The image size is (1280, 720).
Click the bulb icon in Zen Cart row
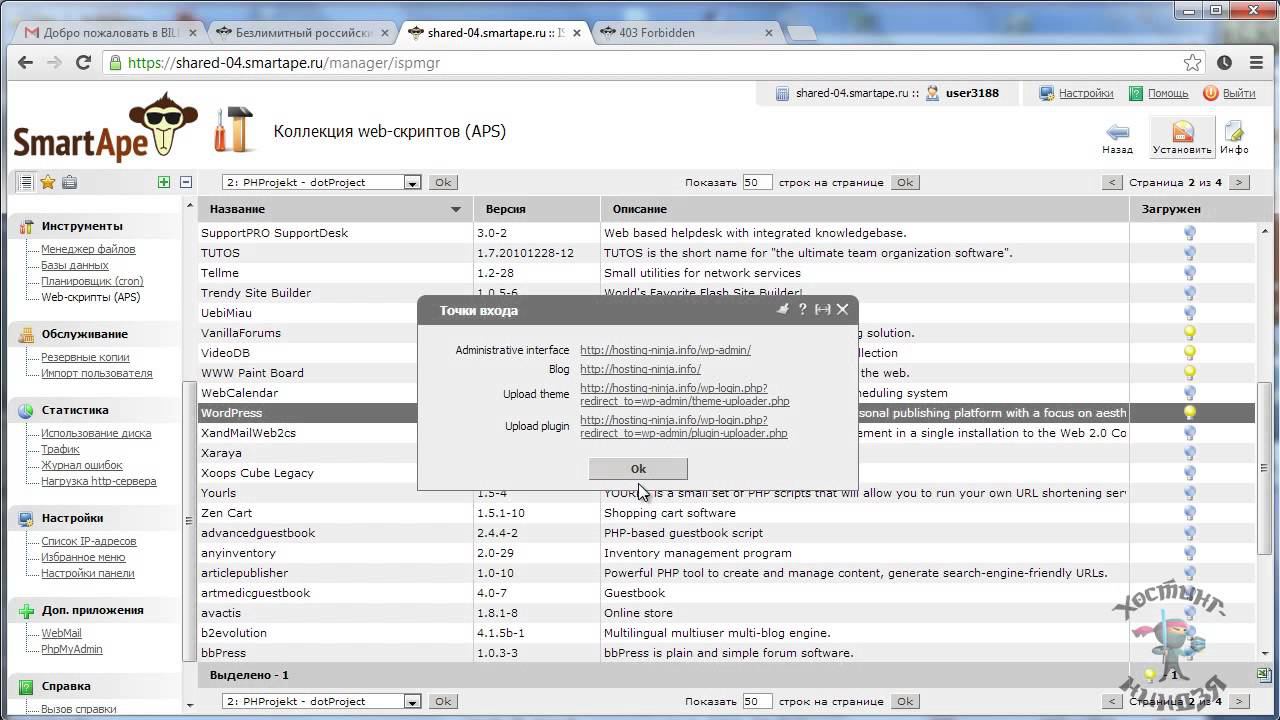point(1190,513)
